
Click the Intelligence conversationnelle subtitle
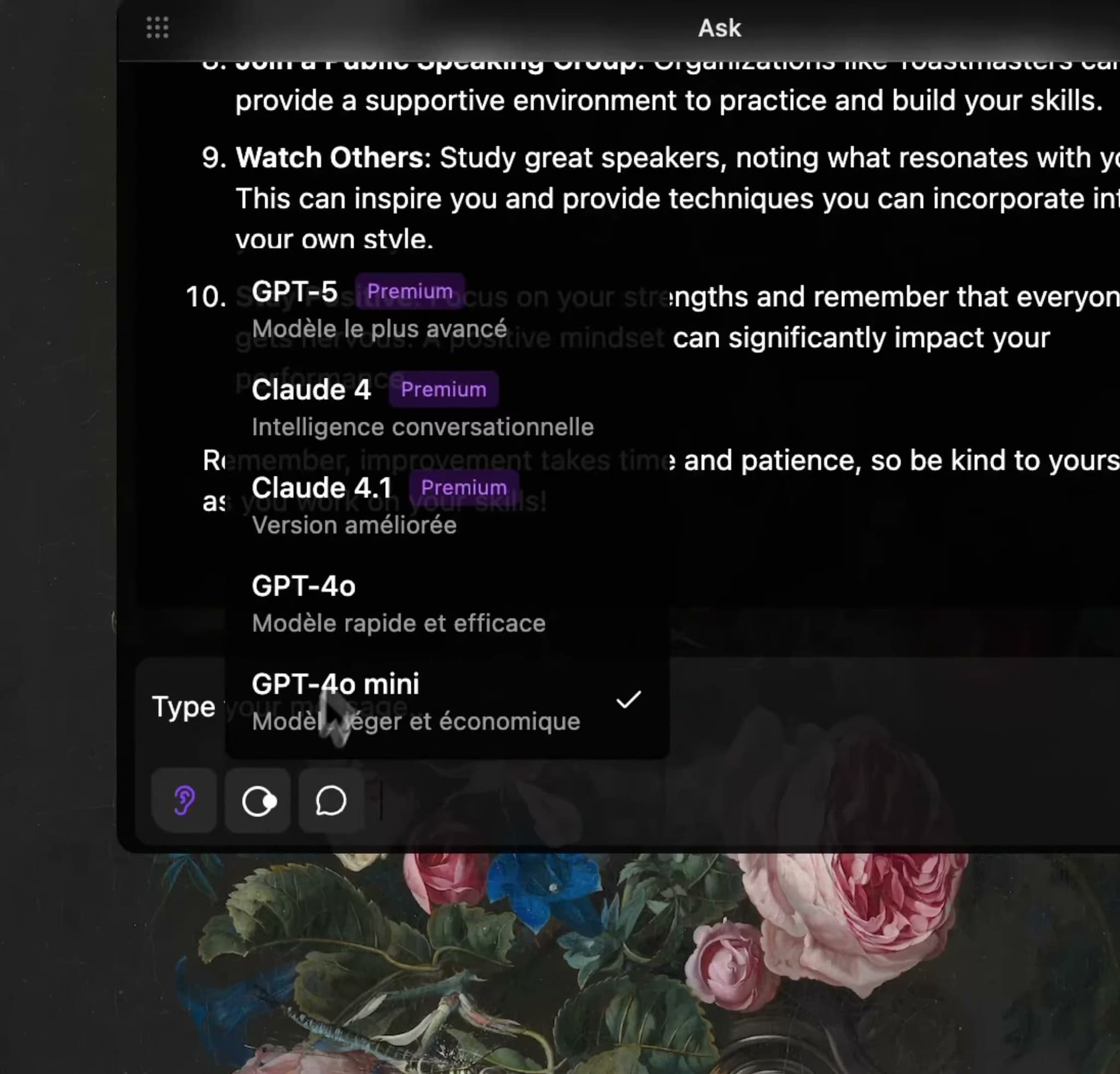pos(423,427)
